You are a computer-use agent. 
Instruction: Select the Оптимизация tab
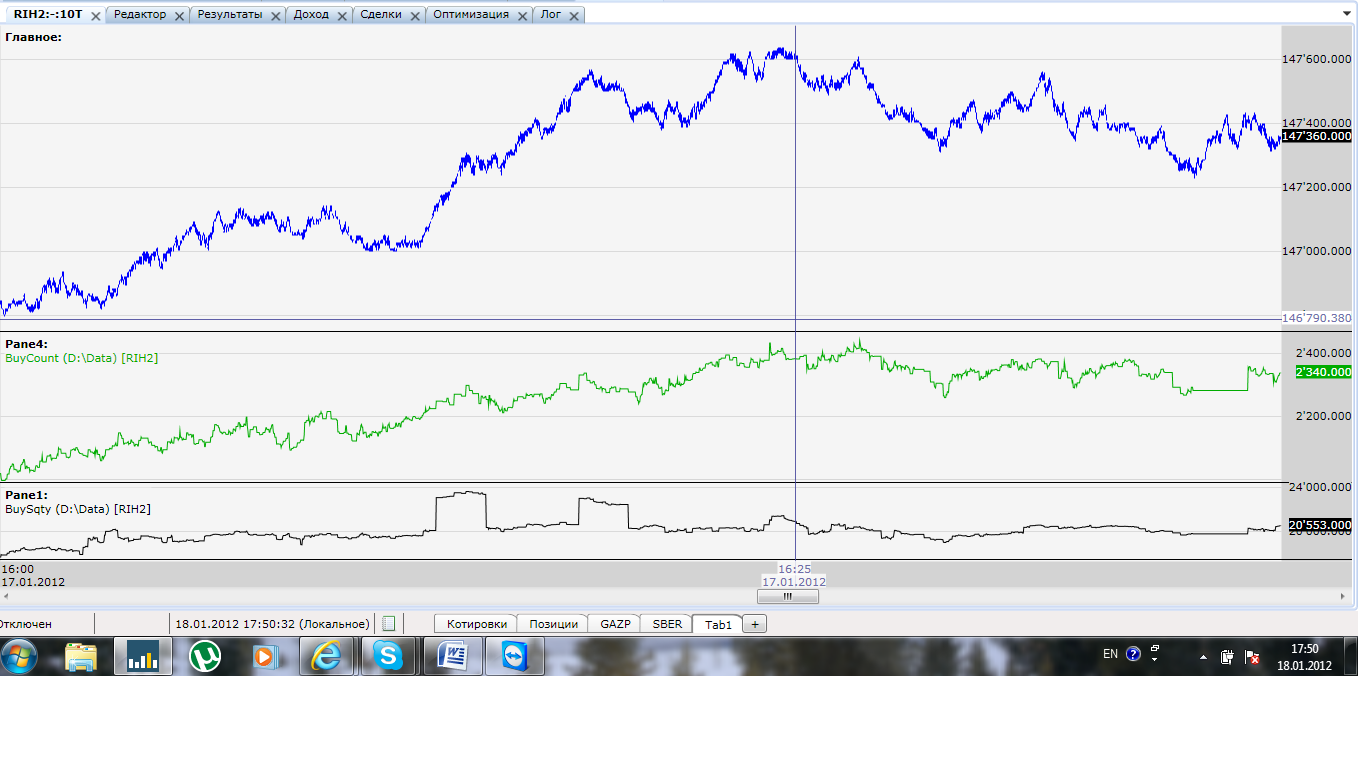[x=471, y=15]
